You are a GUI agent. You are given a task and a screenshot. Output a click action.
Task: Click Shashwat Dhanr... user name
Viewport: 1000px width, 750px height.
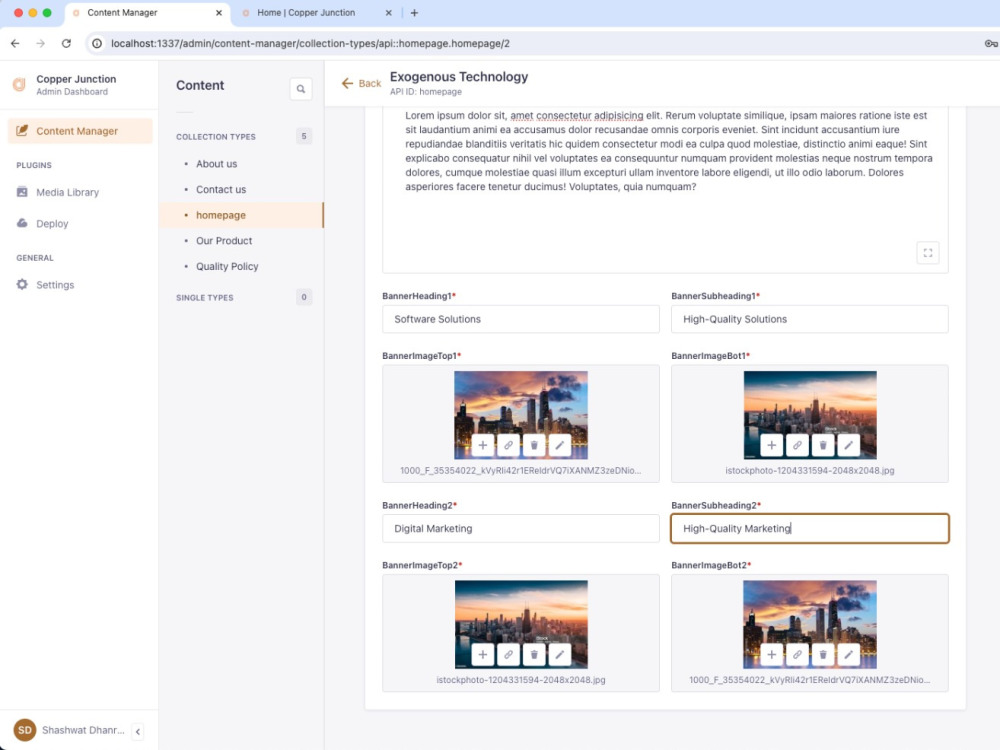(x=83, y=730)
